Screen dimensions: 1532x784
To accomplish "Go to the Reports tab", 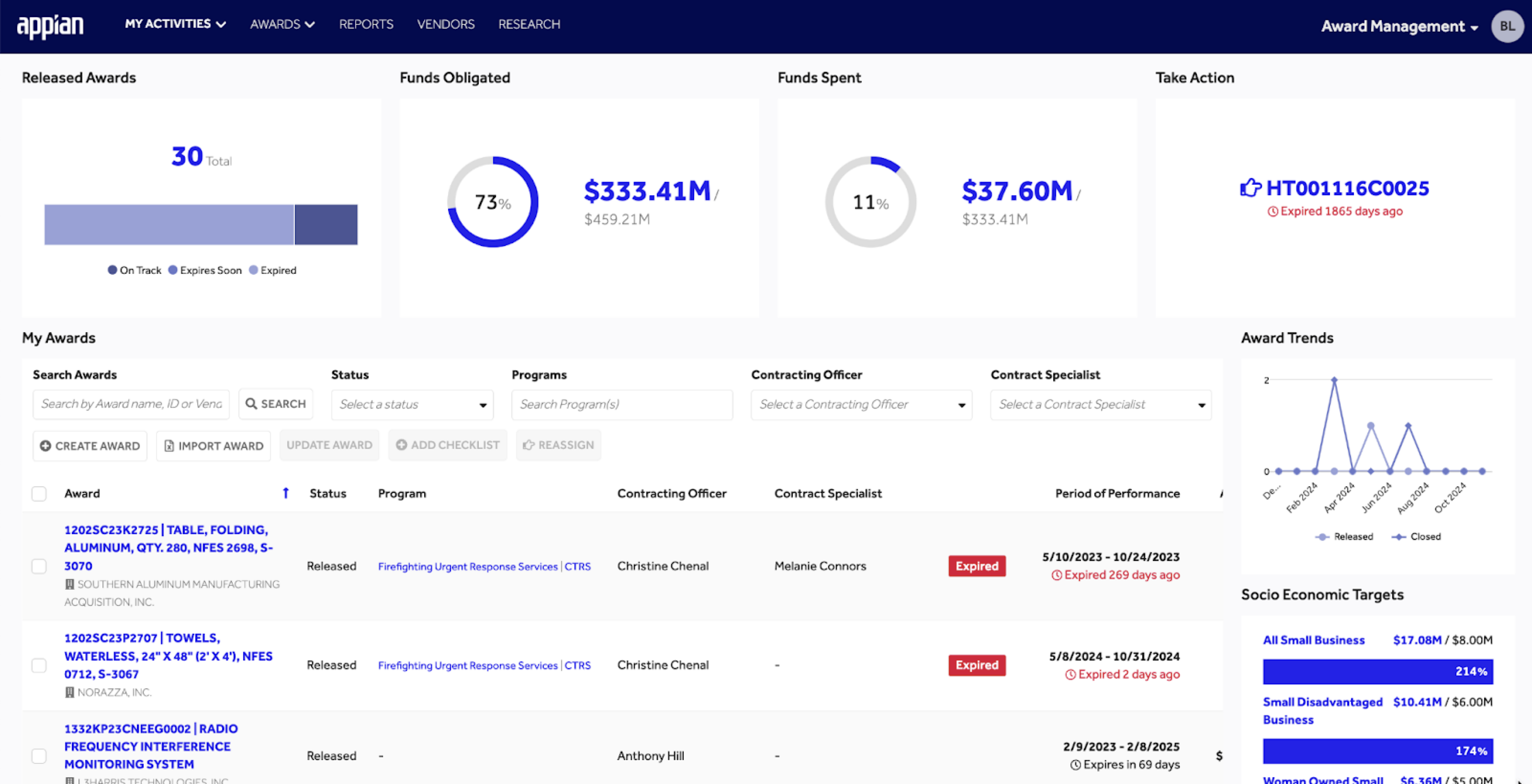I will pos(366,24).
